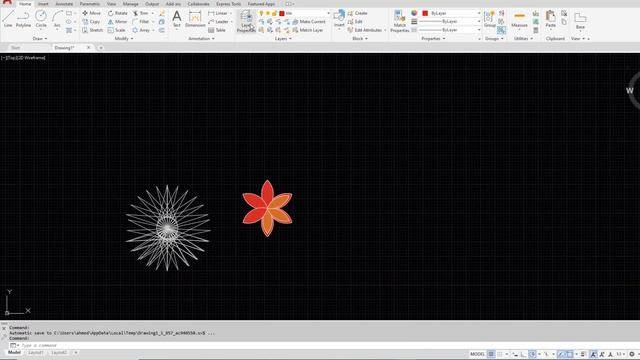Click the Erase icon in Modify panel
The image size is (640, 360).
162,13
